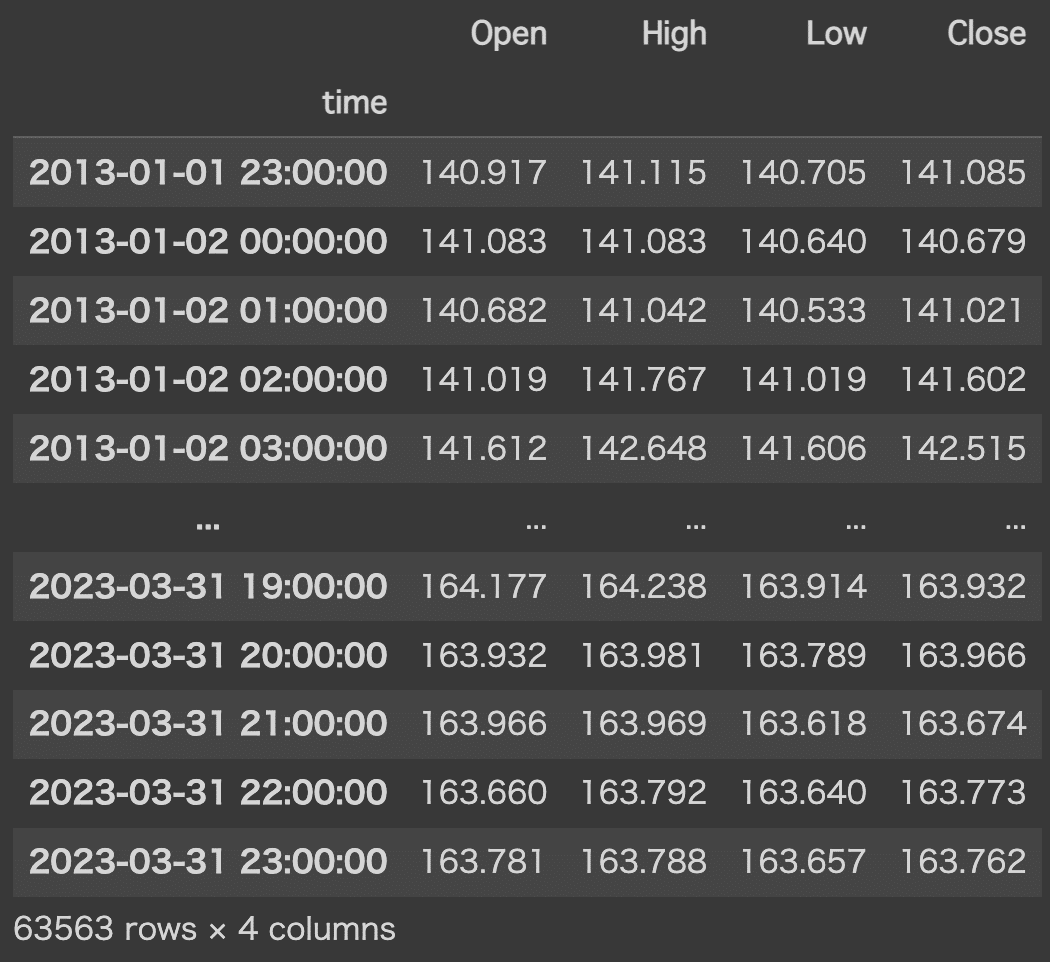Click the High column header
1050x962 pixels.
click(673, 34)
